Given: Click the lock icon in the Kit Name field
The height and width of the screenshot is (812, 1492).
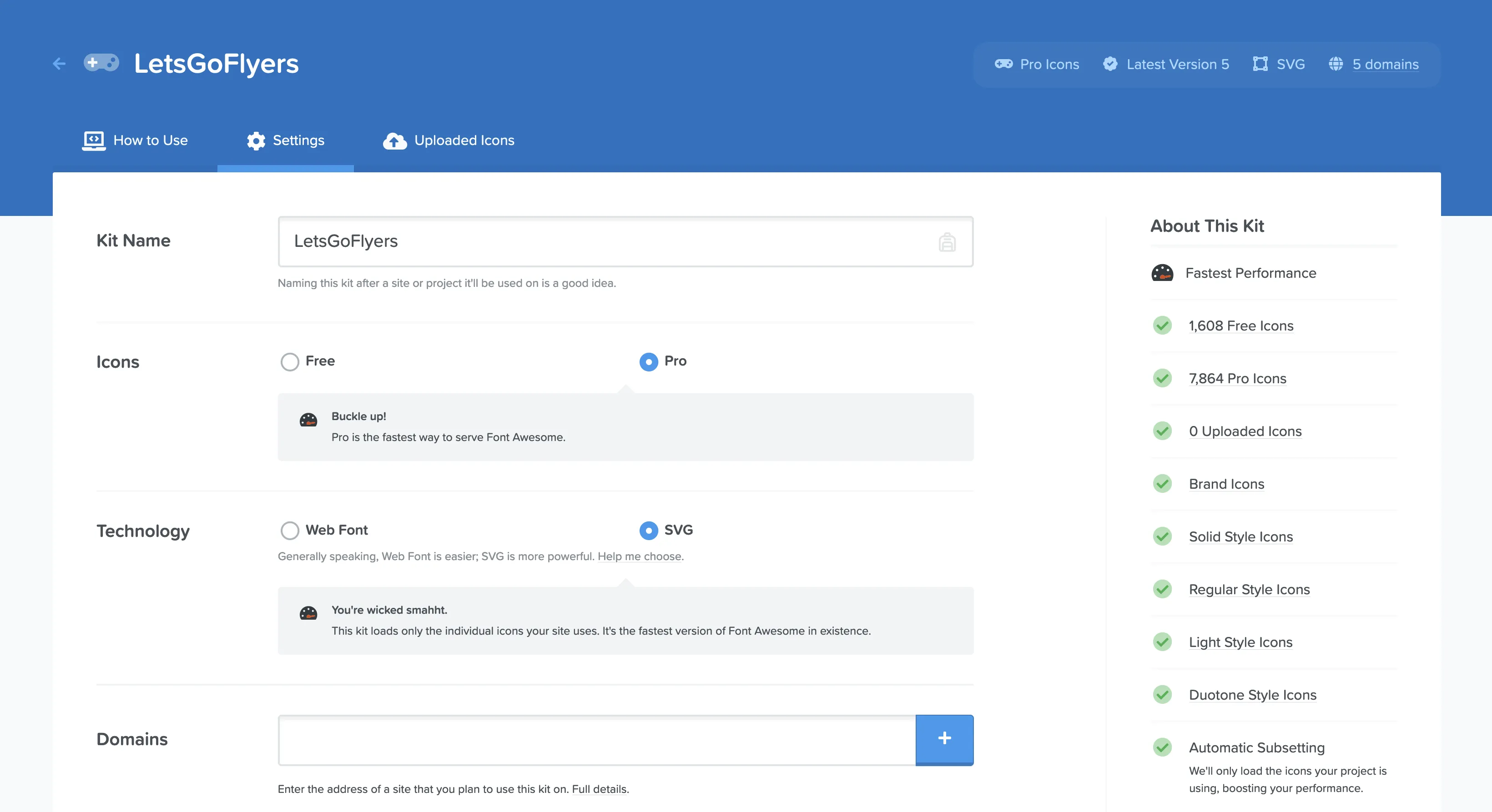Looking at the screenshot, I should point(947,242).
